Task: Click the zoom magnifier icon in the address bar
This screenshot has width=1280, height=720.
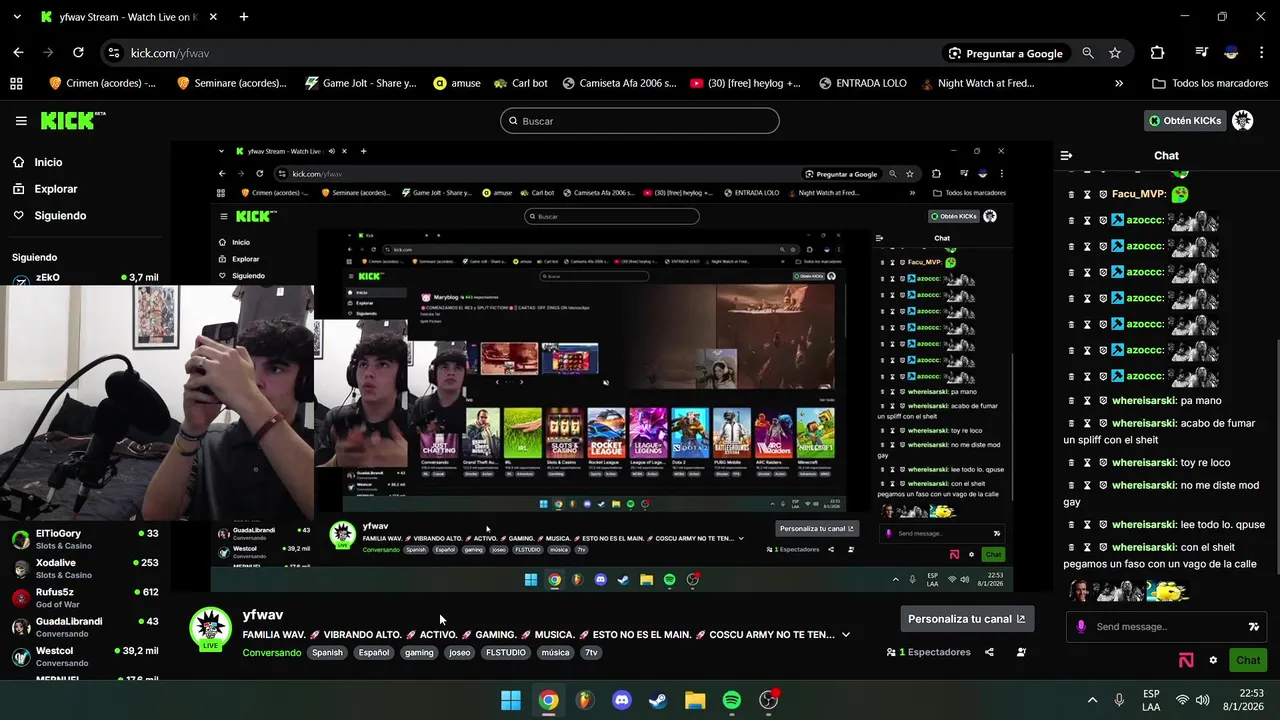Action: [x=1088, y=53]
